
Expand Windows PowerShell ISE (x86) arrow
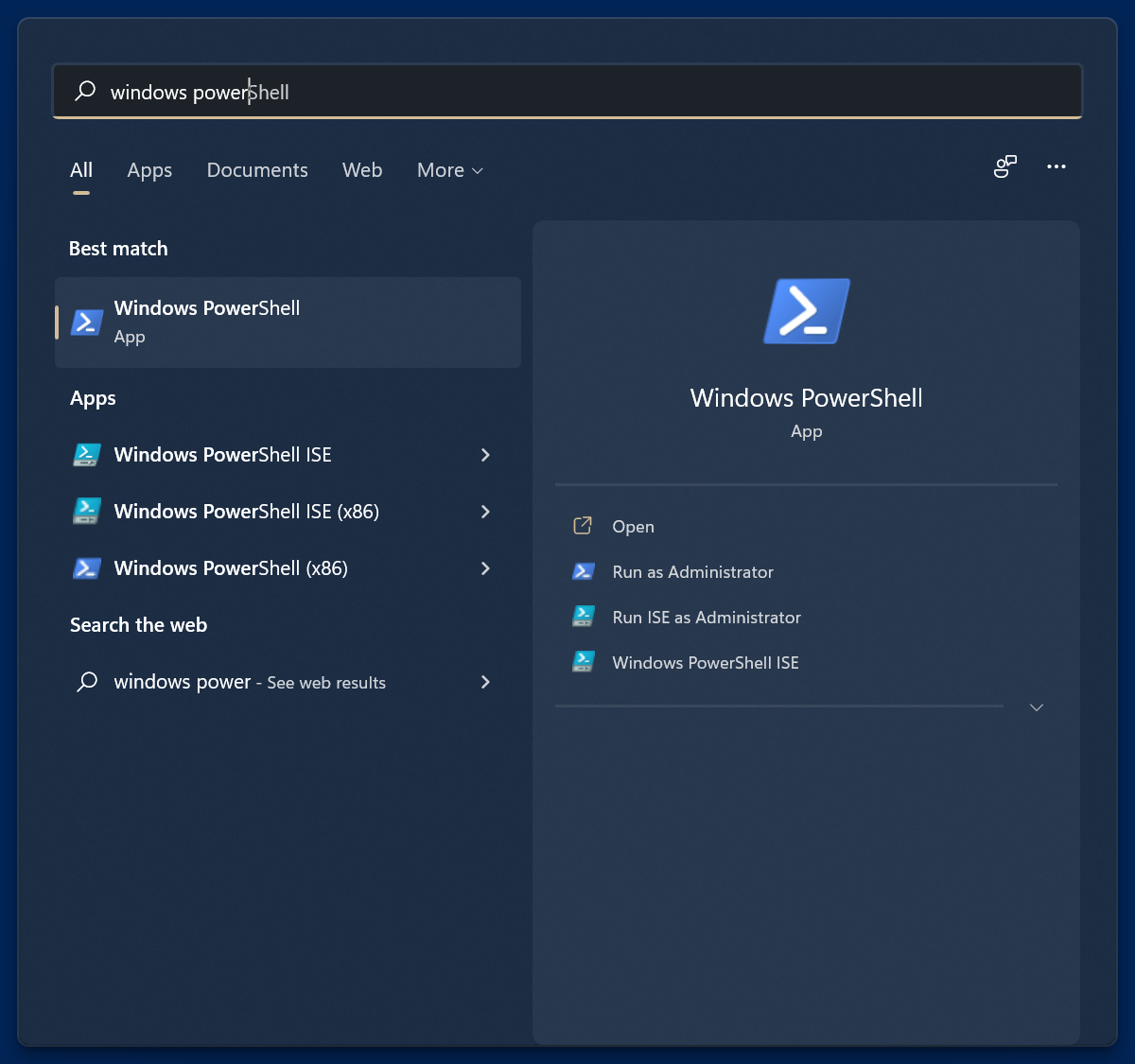(x=485, y=512)
